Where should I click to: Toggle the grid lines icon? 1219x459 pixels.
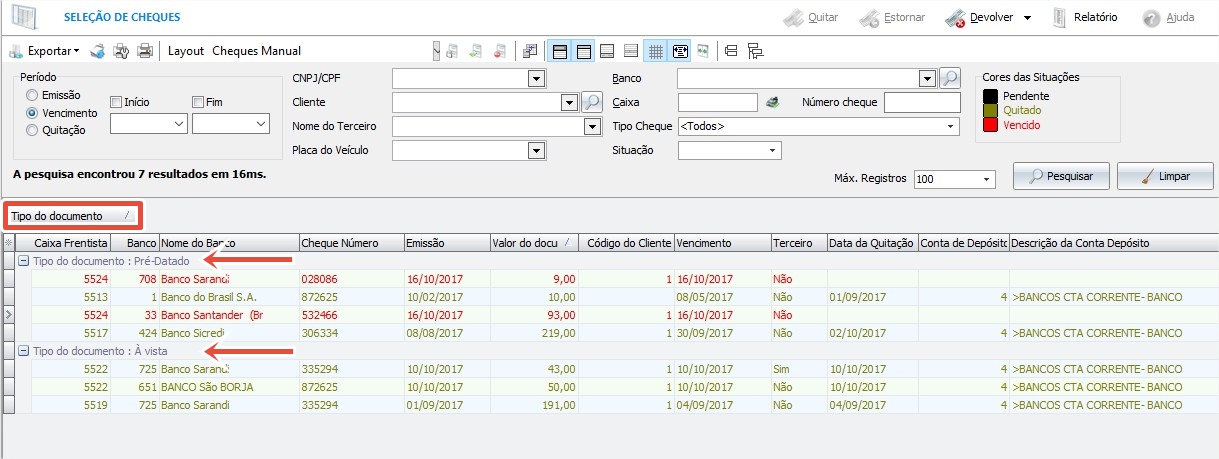[x=656, y=50]
